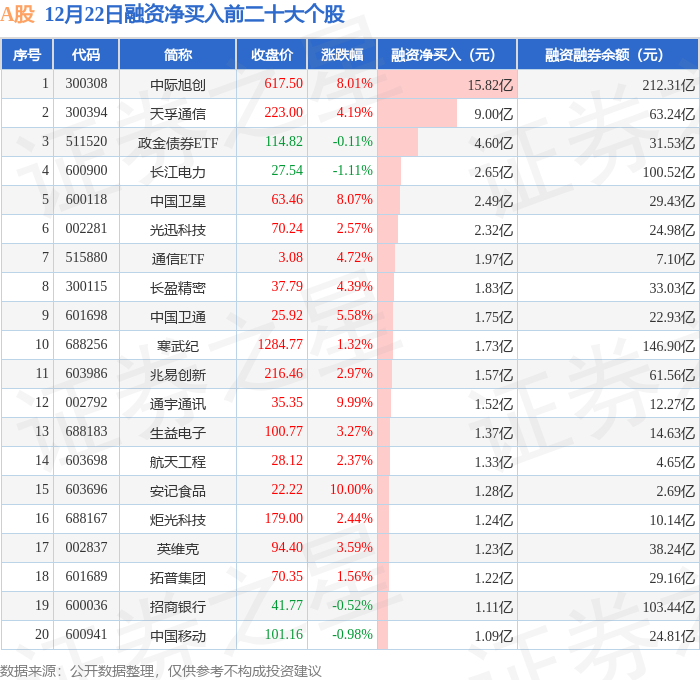This screenshot has width=700, height=680.
Task: Click net purchase value 1.83亿
Action: point(493,288)
